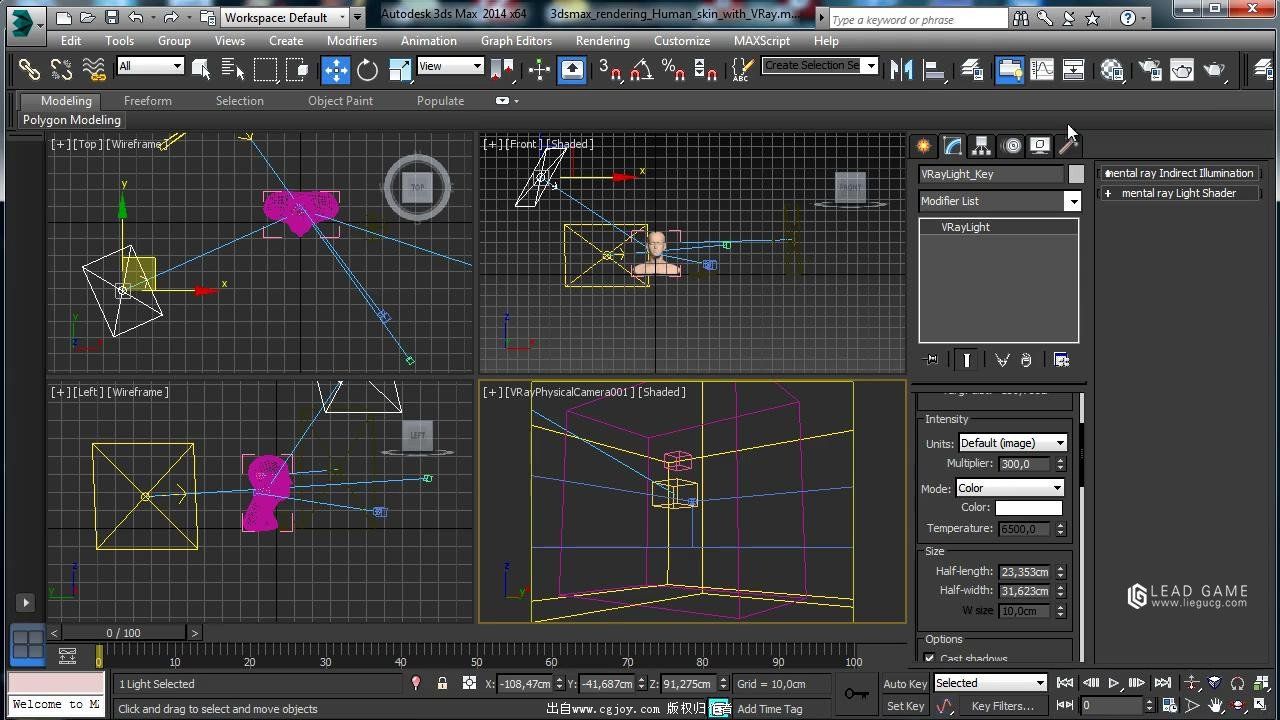The width and height of the screenshot is (1280, 720).
Task: Toggle Window/Crossing selection mode
Action: [x=297, y=69]
